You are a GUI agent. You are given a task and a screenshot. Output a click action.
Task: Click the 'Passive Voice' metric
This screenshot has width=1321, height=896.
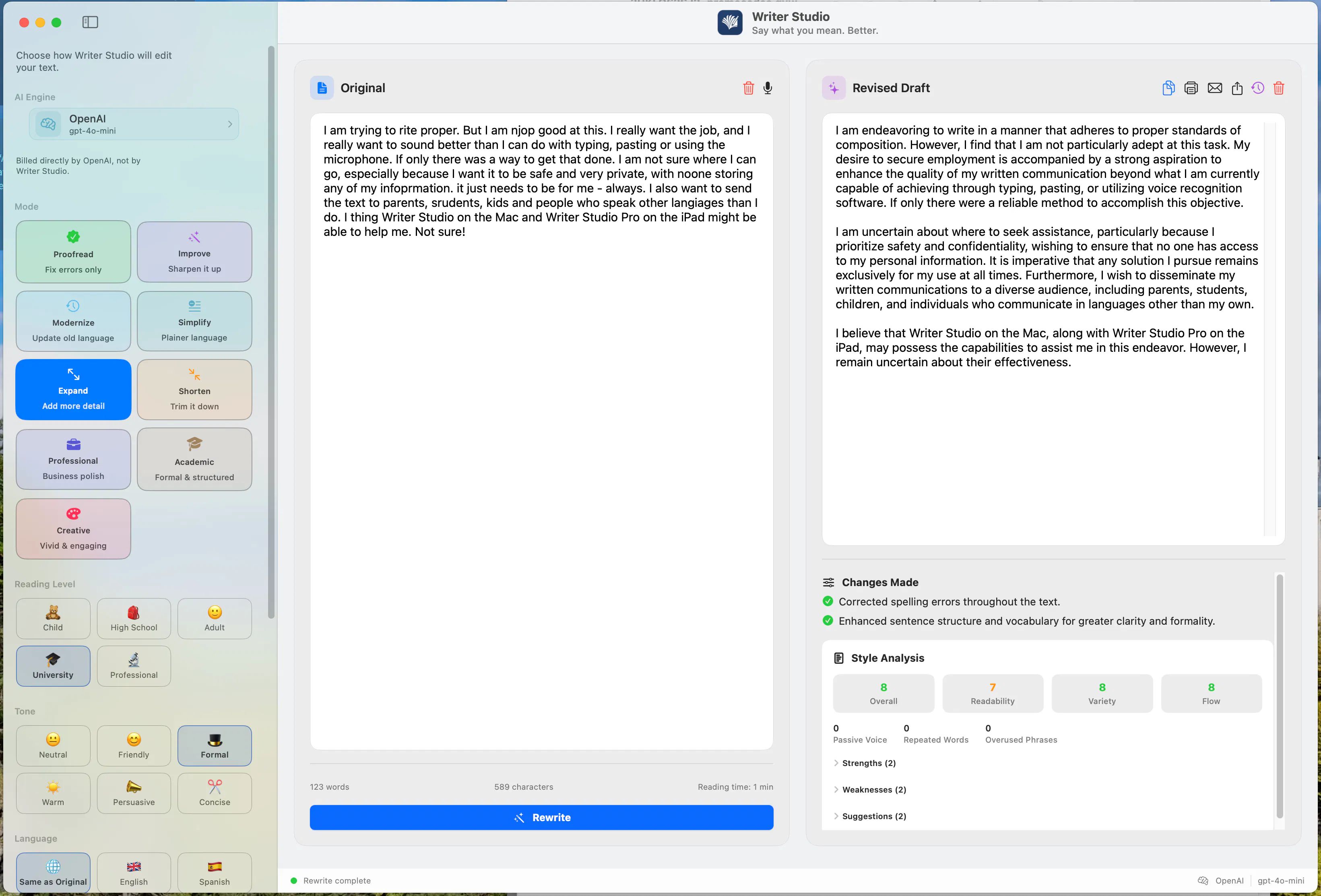(859, 734)
